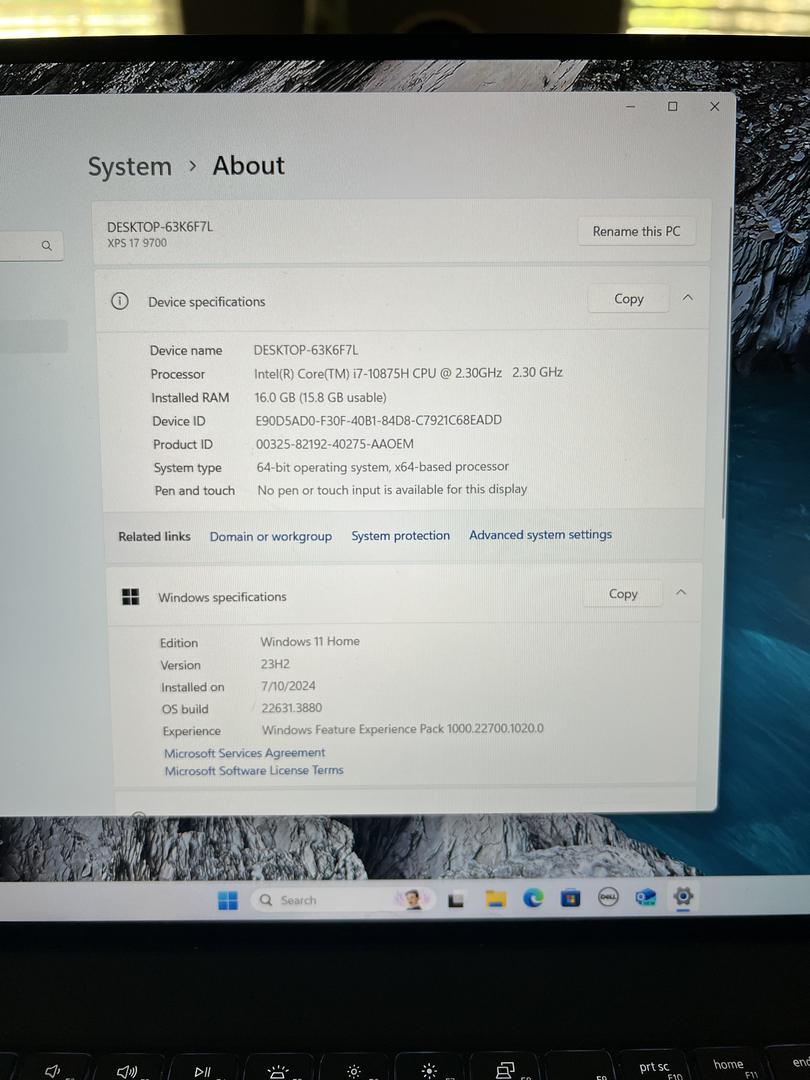810x1080 pixels.
Task: Click the Windows specifications header title
Action: pos(222,596)
